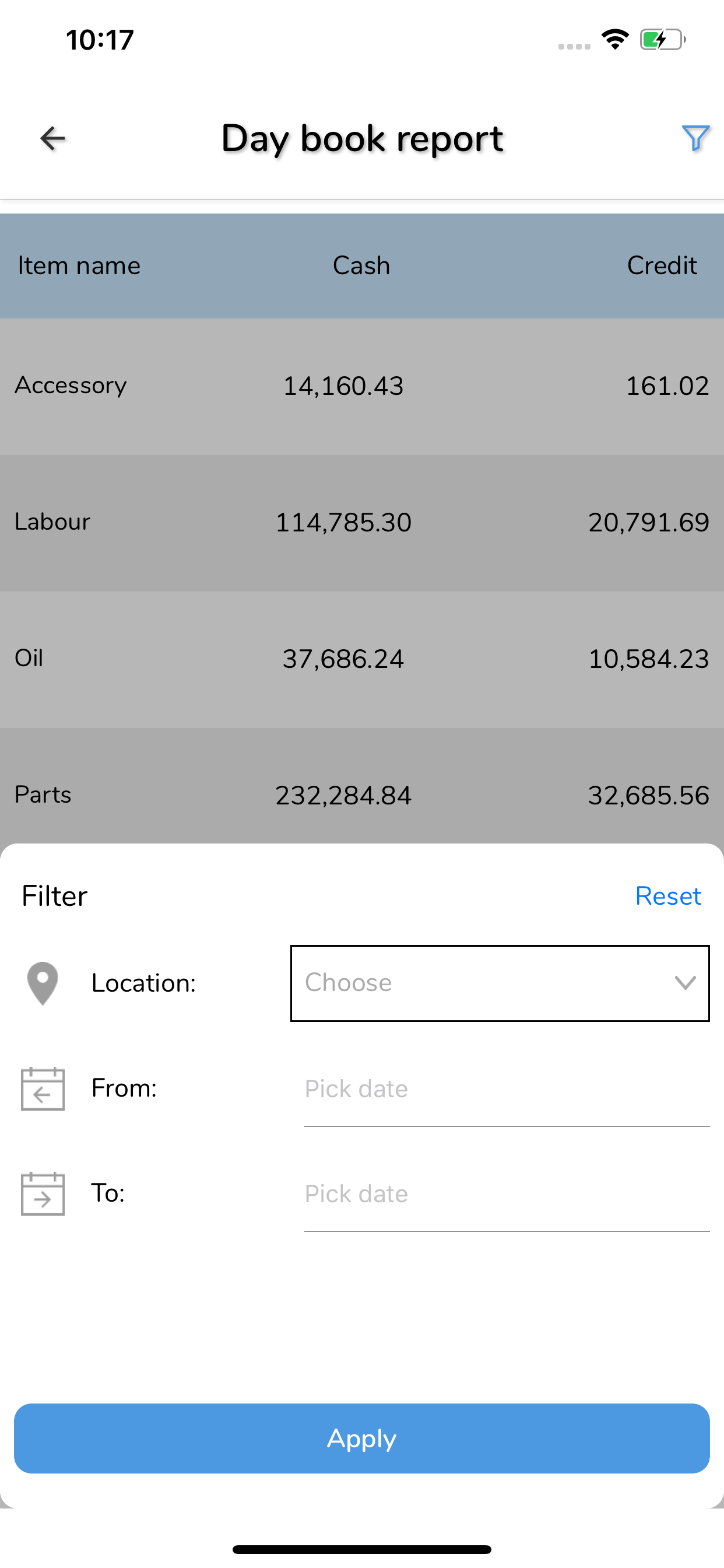Tap the From: label
Image resolution: width=724 pixels, height=1568 pixels.
coord(124,1088)
